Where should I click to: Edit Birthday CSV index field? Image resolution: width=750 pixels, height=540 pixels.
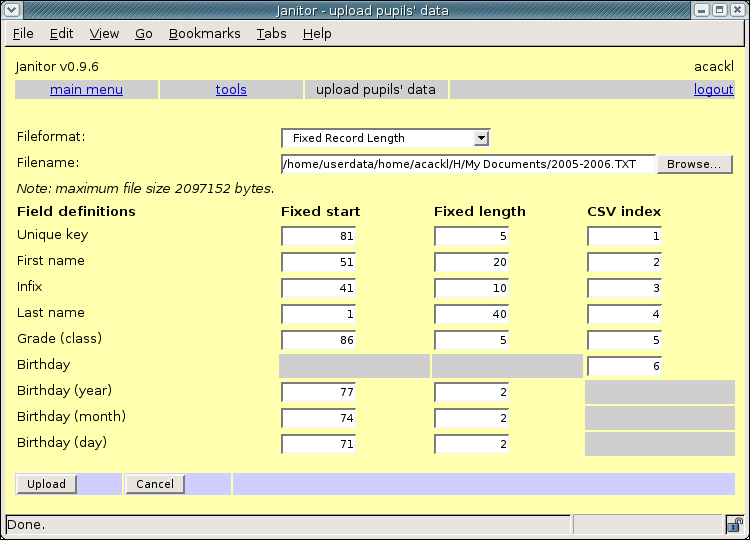tap(625, 366)
